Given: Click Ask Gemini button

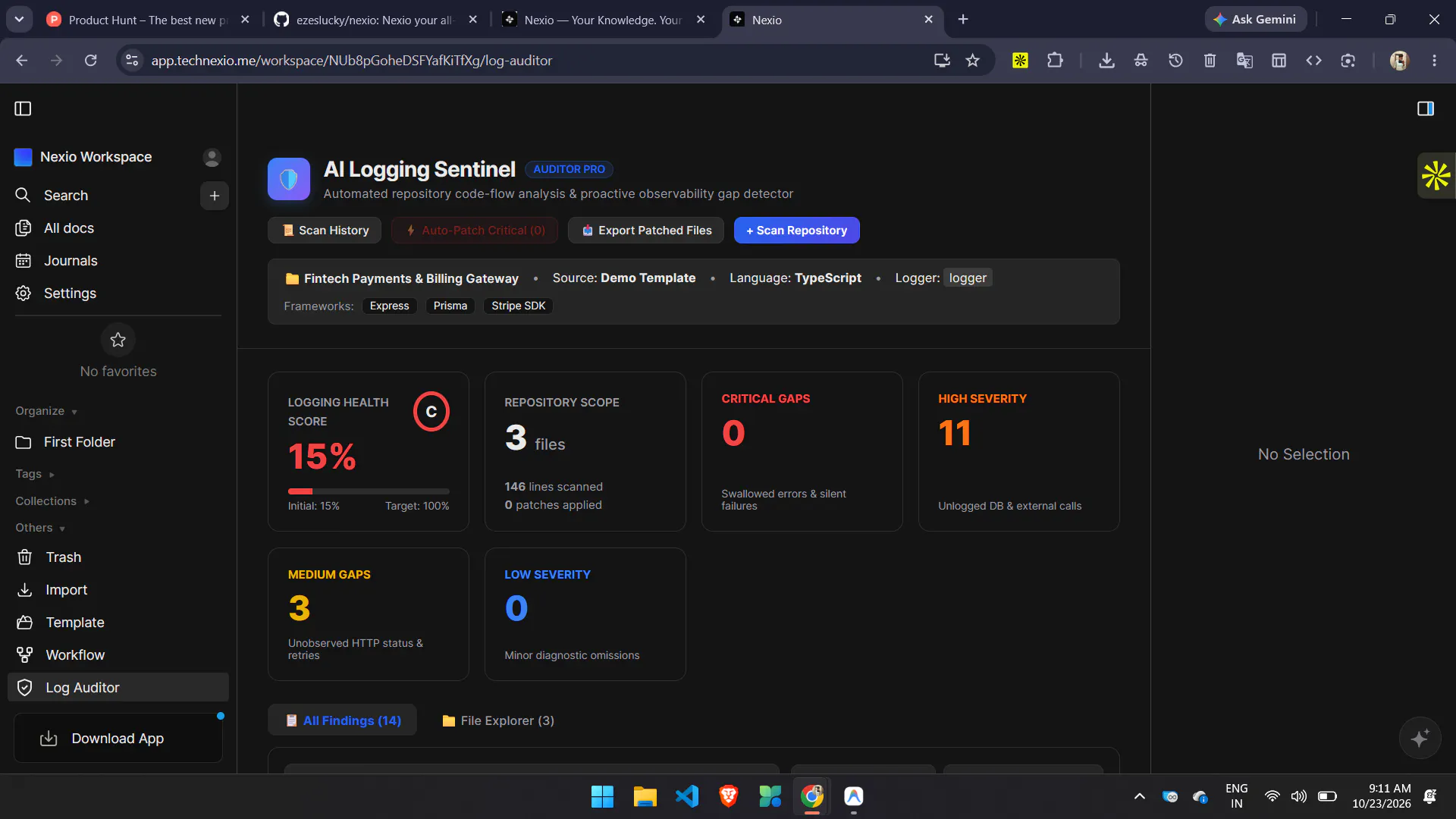Looking at the screenshot, I should (1255, 20).
